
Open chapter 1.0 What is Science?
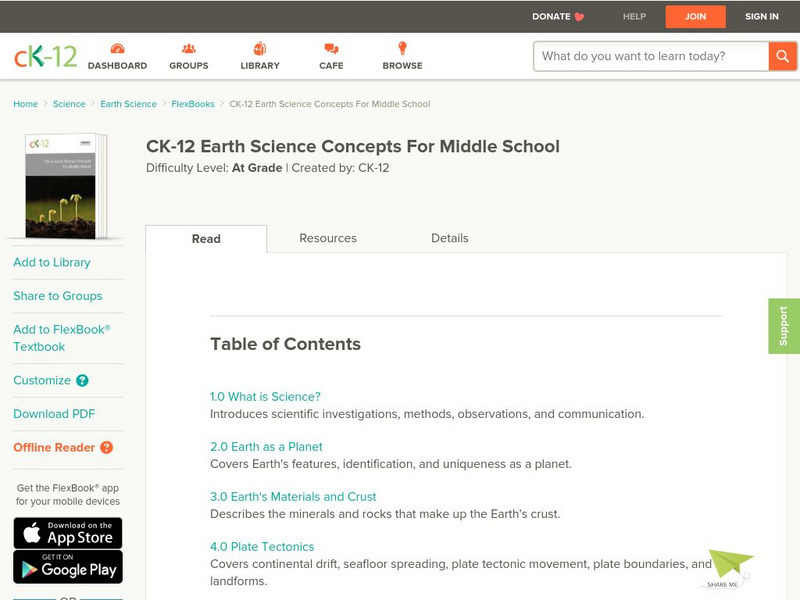coord(265,397)
